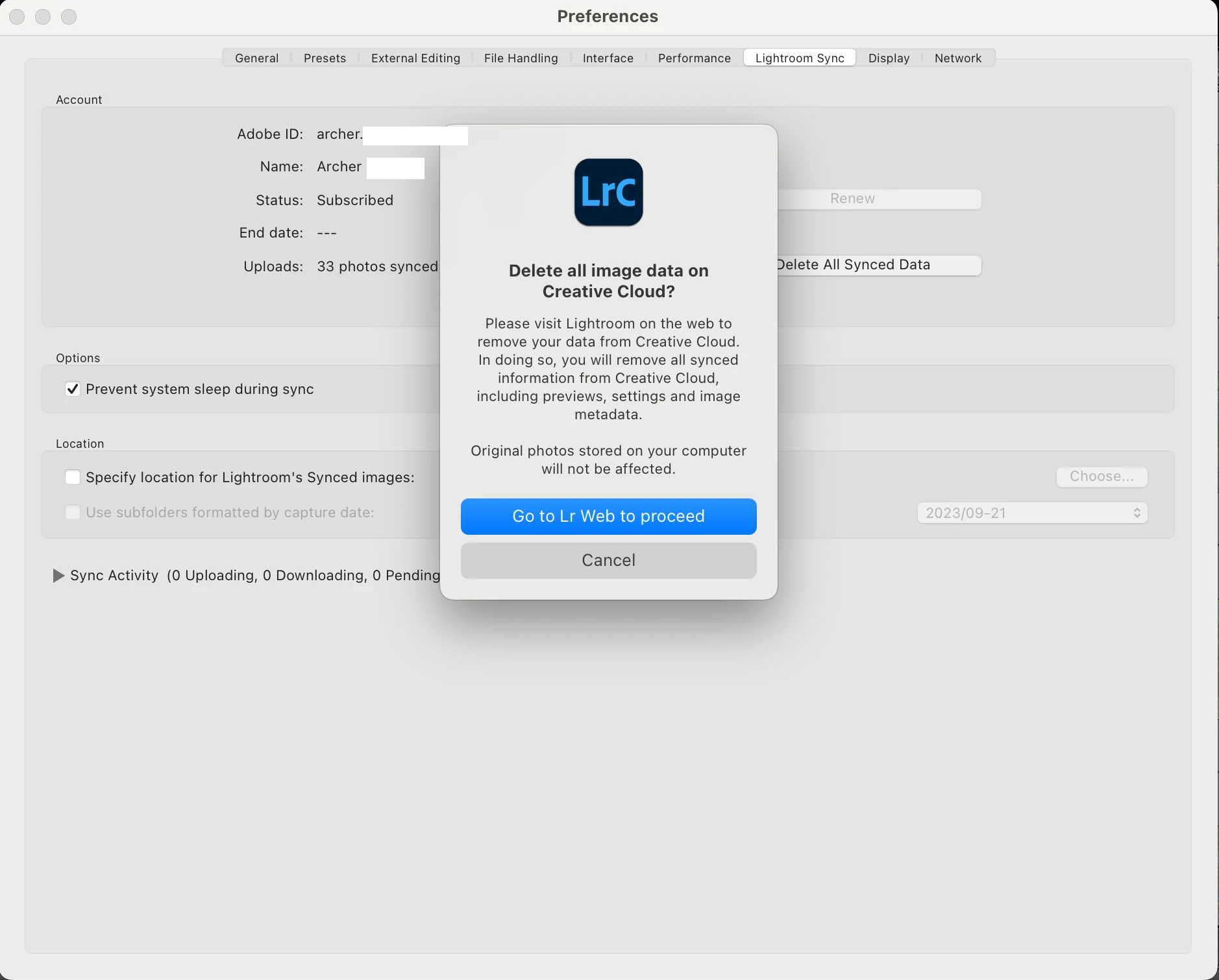This screenshot has height=980, width=1219.
Task: Switch to the Interface tab
Action: 608,58
